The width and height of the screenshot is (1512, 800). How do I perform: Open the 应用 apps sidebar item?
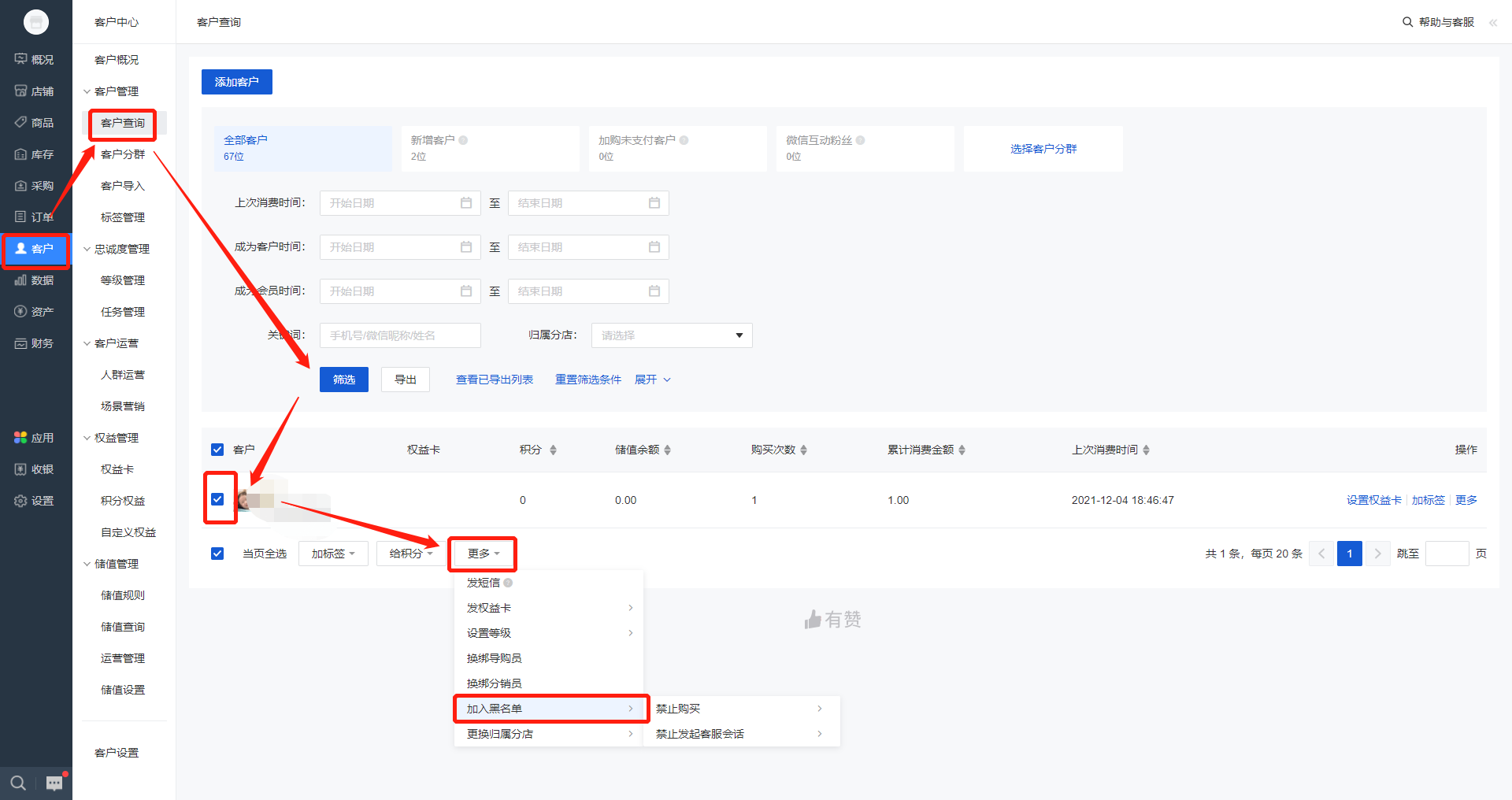click(35, 438)
